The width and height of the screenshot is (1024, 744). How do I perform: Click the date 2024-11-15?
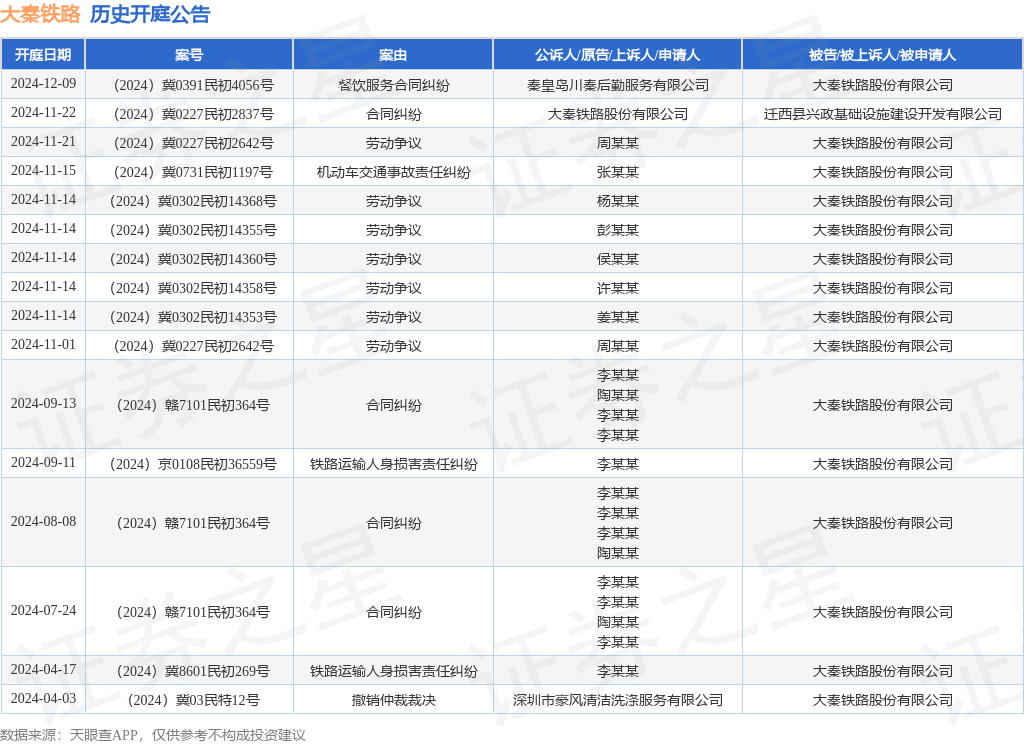click(43, 170)
